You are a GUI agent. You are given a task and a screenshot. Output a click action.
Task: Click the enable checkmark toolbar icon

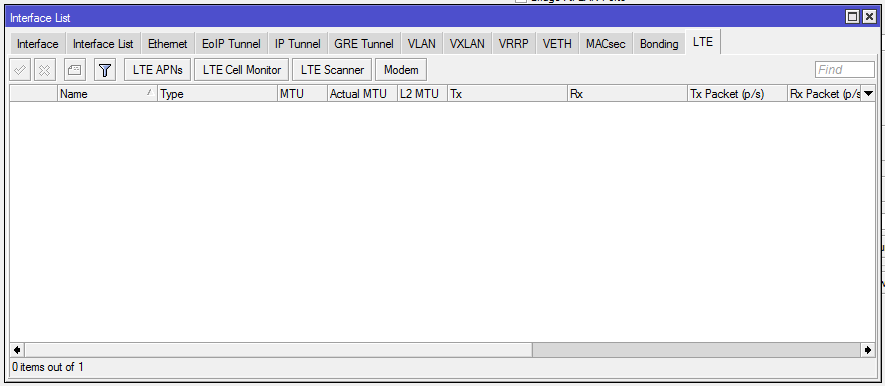[x=21, y=70]
